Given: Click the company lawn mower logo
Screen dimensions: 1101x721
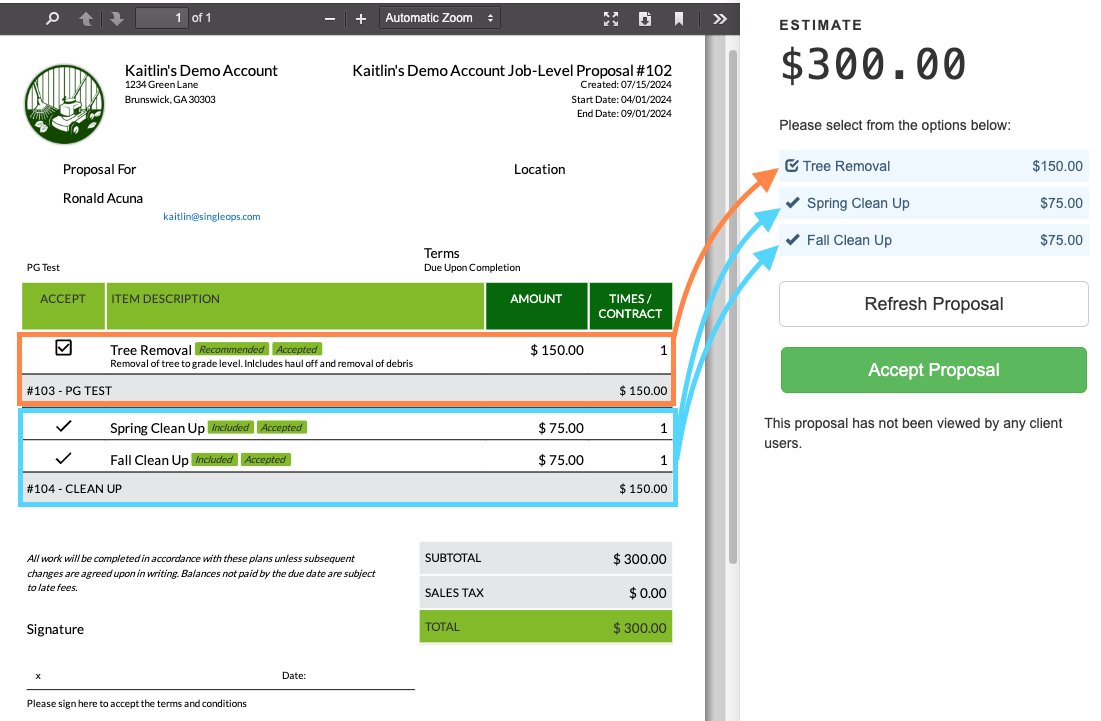Looking at the screenshot, I should pos(65,104).
